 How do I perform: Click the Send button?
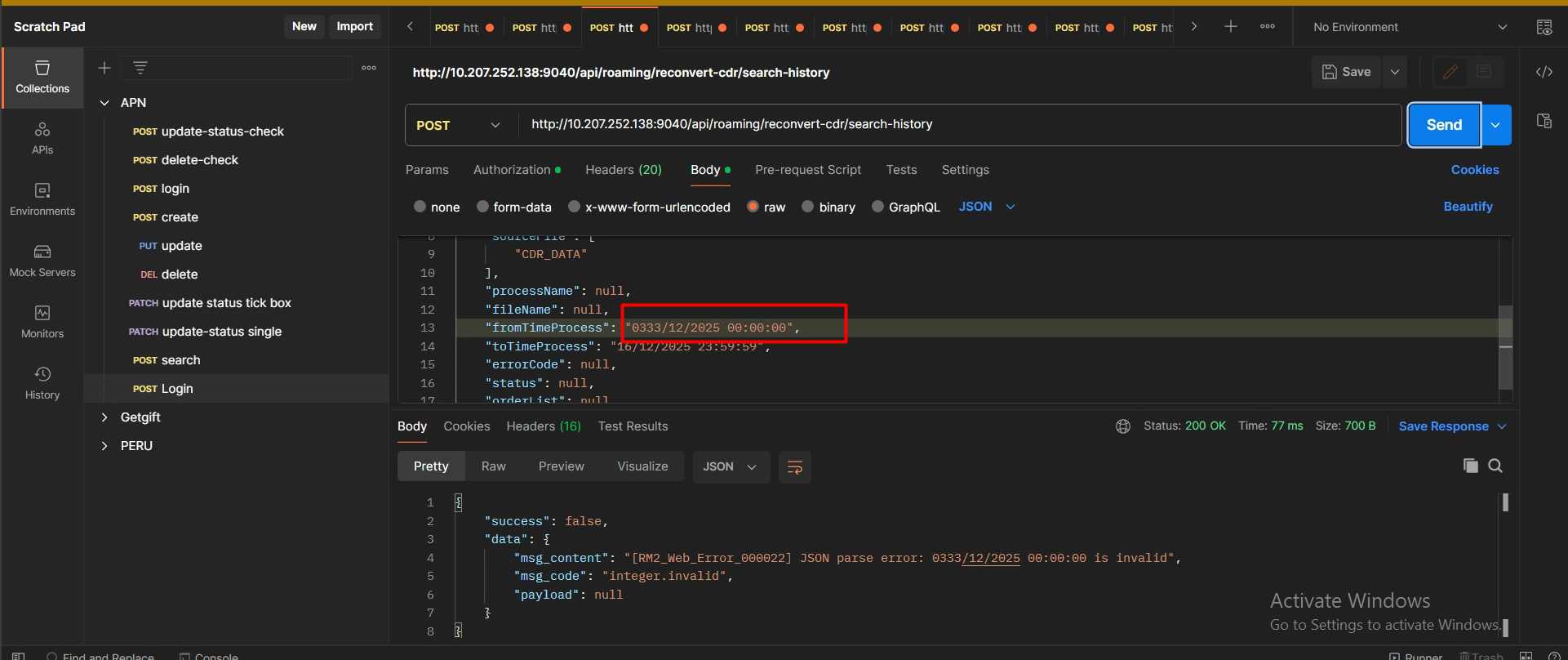click(1443, 125)
